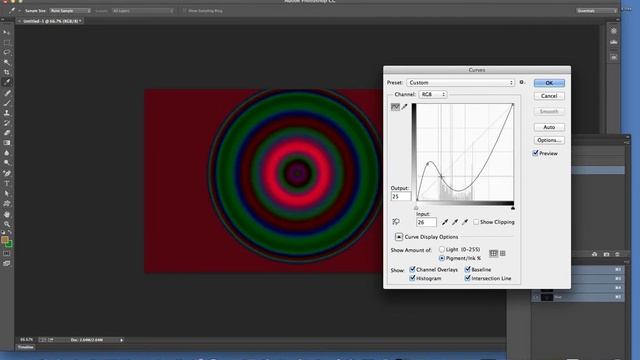The image size is (640, 360).
Task: Select the Clone Stamp tool
Action: tap(7, 113)
